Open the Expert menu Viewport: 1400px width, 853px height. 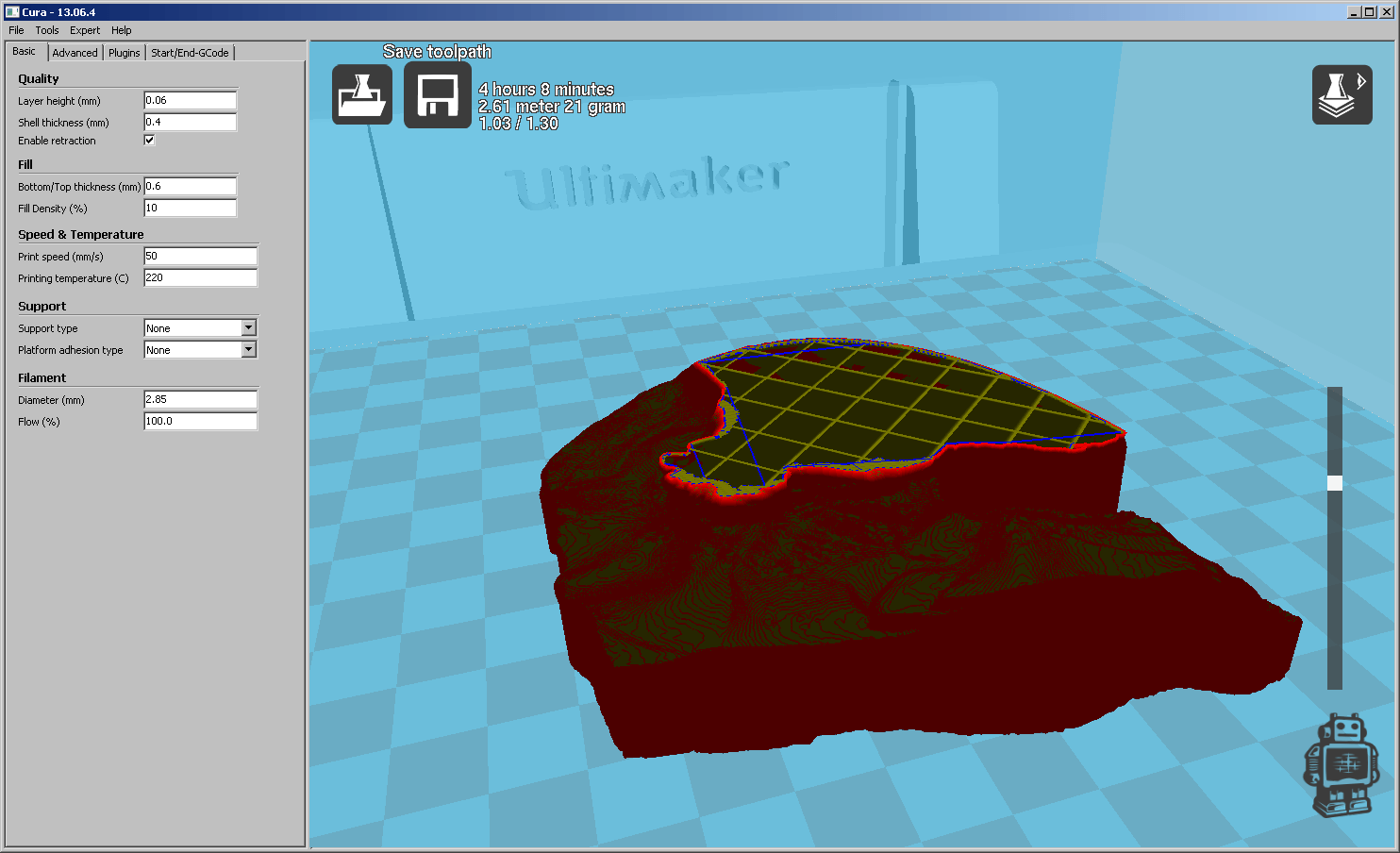pos(85,30)
